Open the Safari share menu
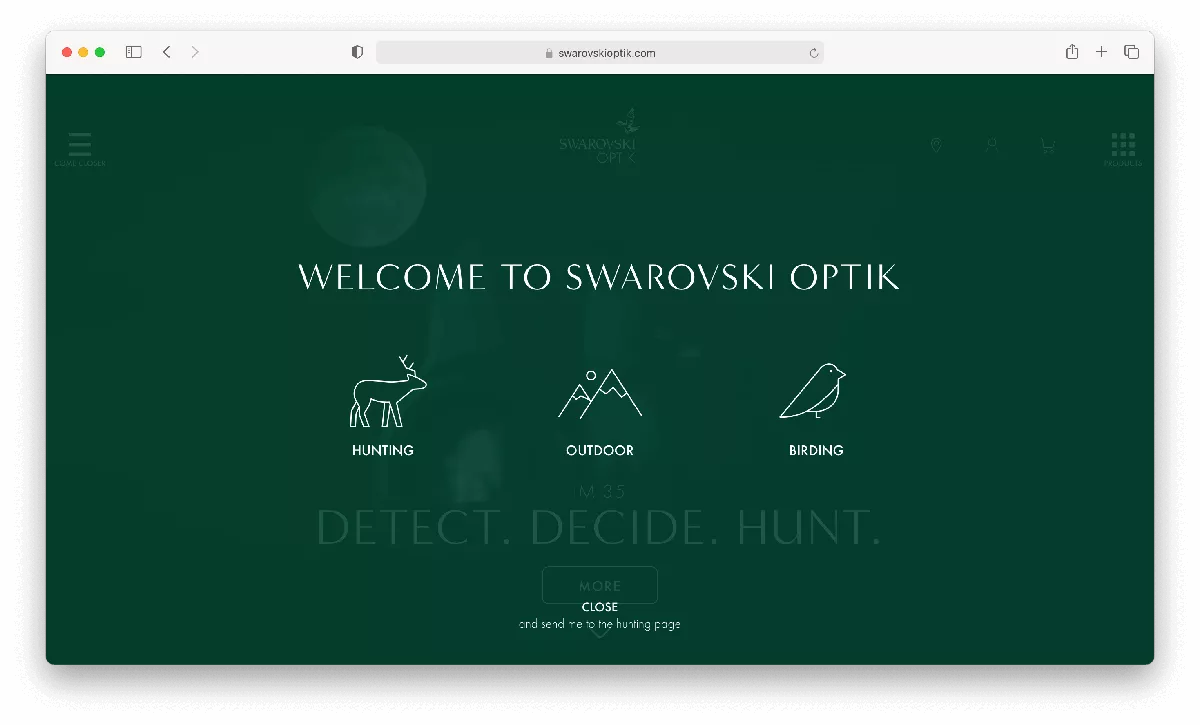Viewport: 1200px width, 725px height. point(1072,52)
